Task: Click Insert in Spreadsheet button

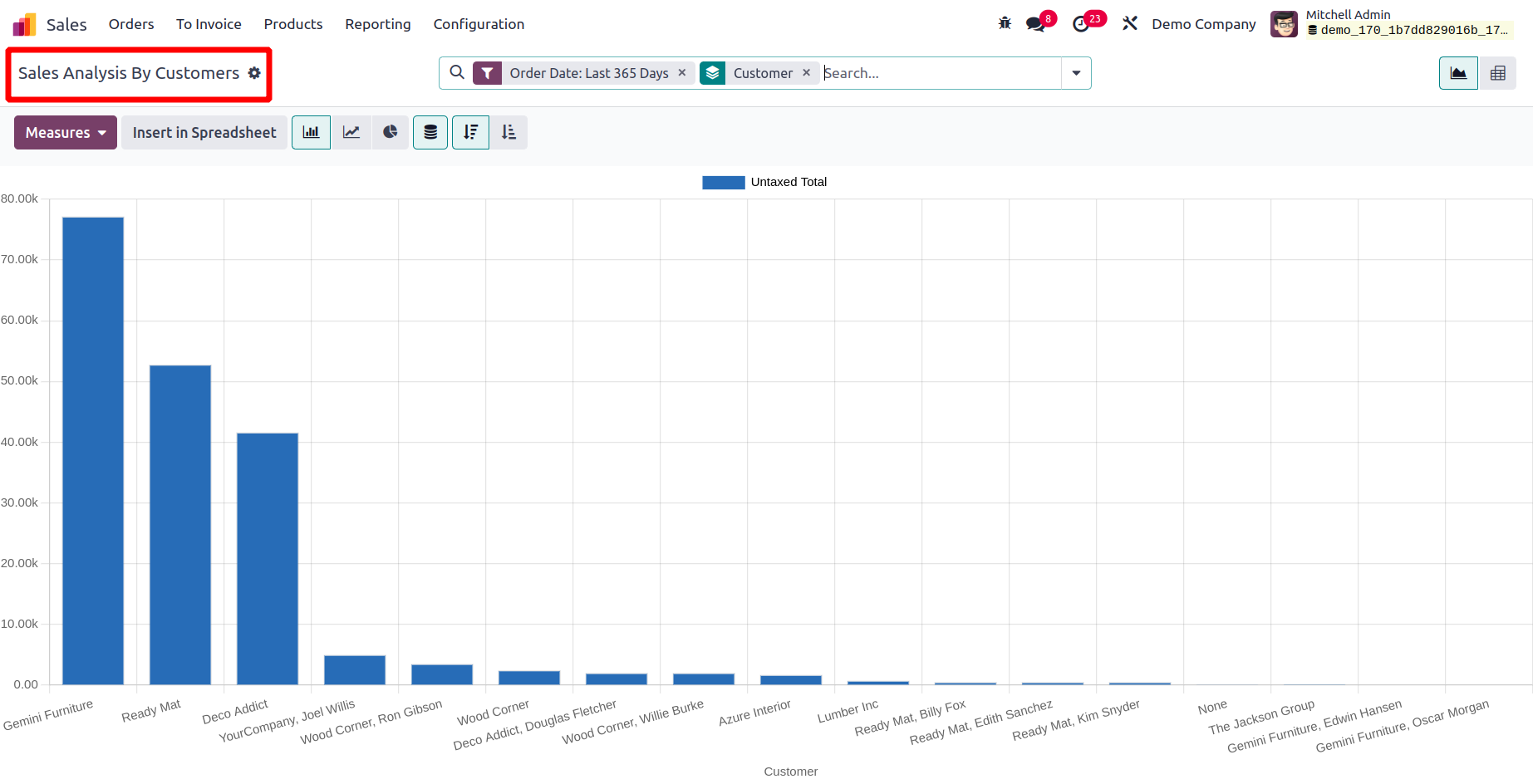Action: click(x=204, y=132)
